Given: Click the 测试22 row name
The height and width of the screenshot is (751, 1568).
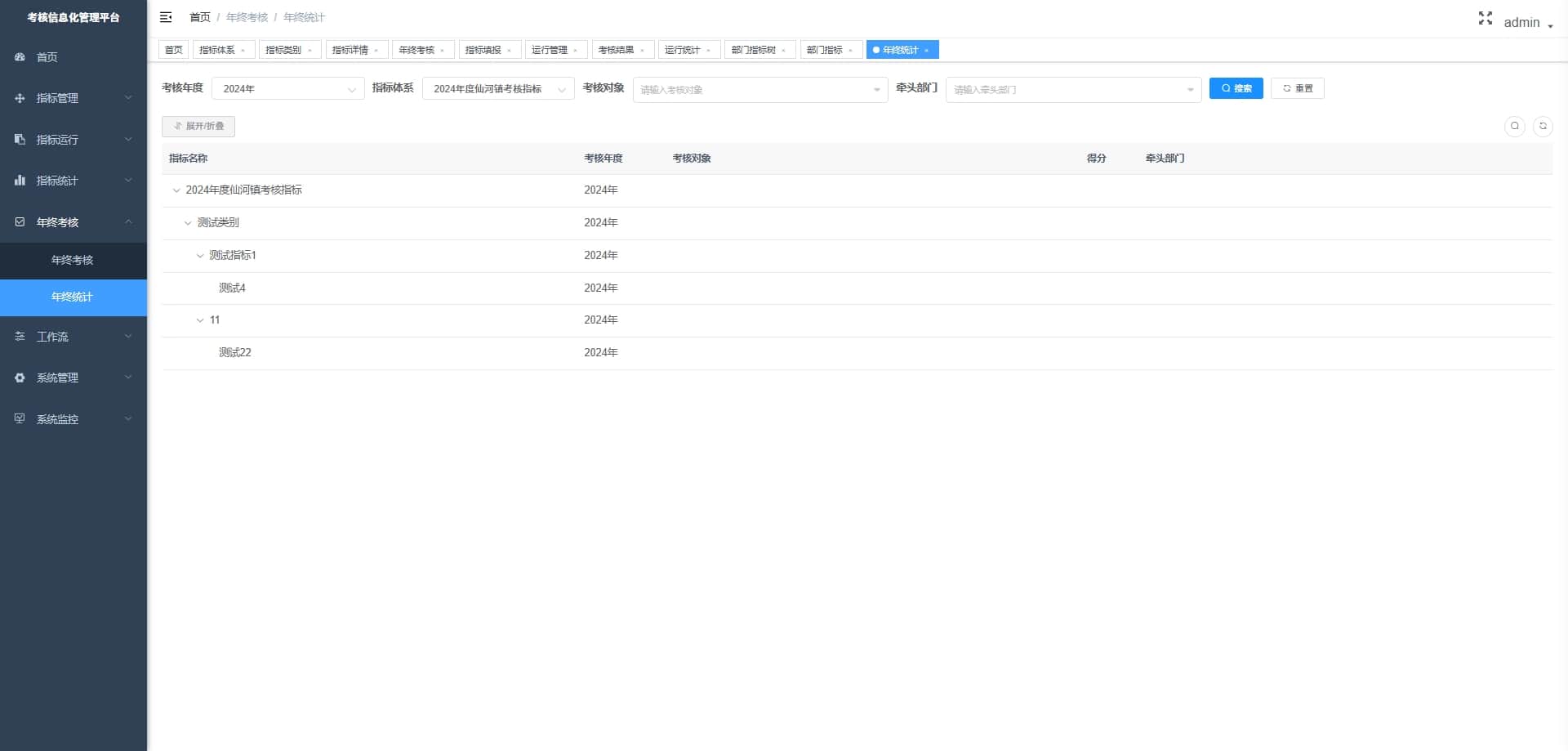Looking at the screenshot, I should pos(235,353).
